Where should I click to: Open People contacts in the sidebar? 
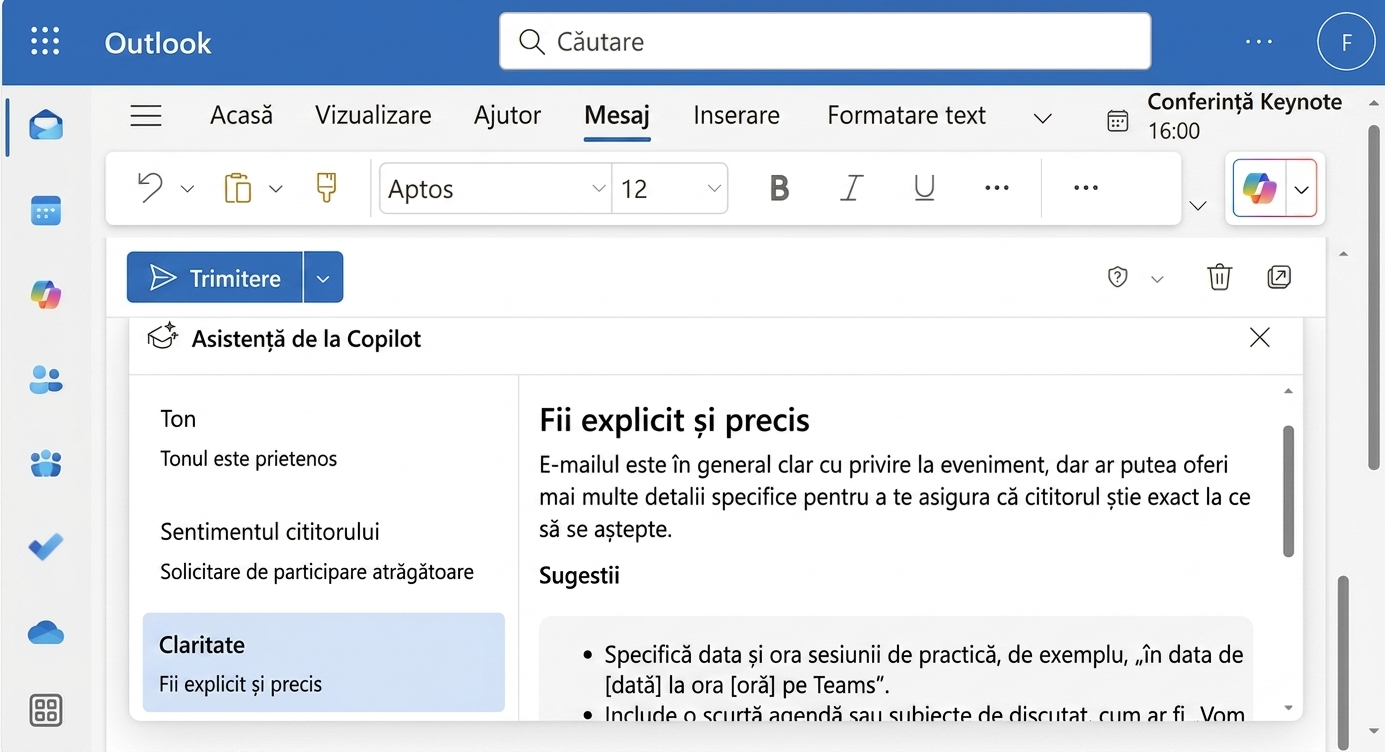coord(45,380)
